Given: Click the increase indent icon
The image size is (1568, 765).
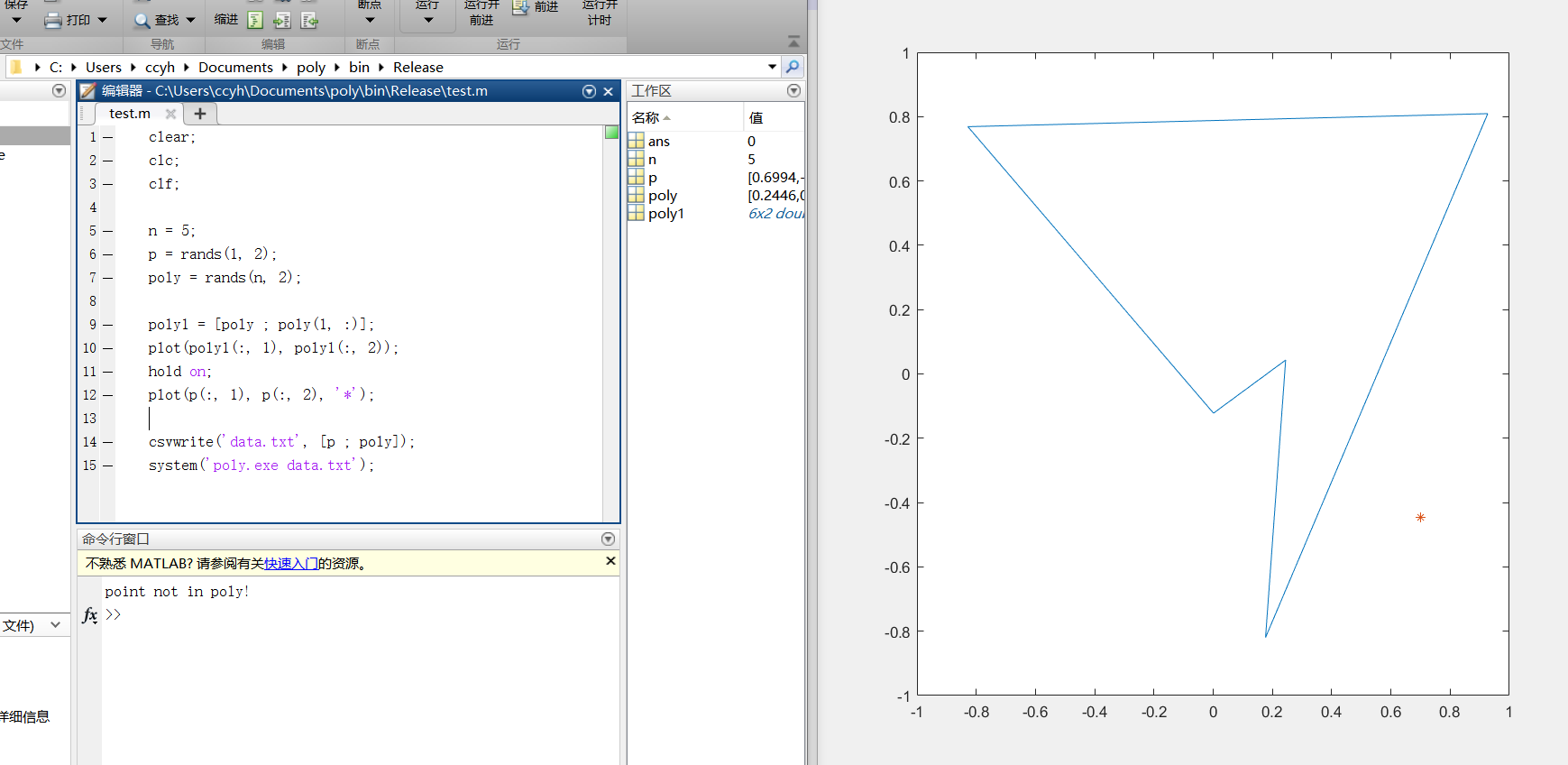Looking at the screenshot, I should coord(282,20).
